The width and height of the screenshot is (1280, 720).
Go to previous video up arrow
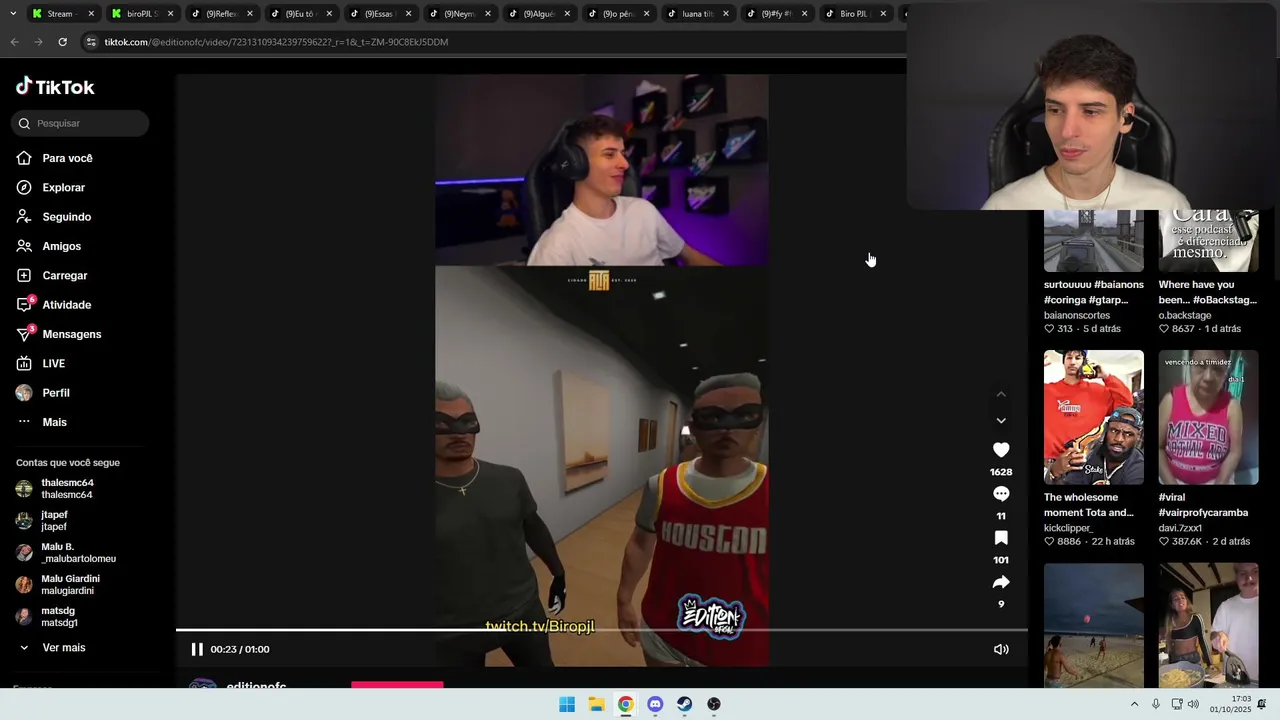click(x=1001, y=394)
